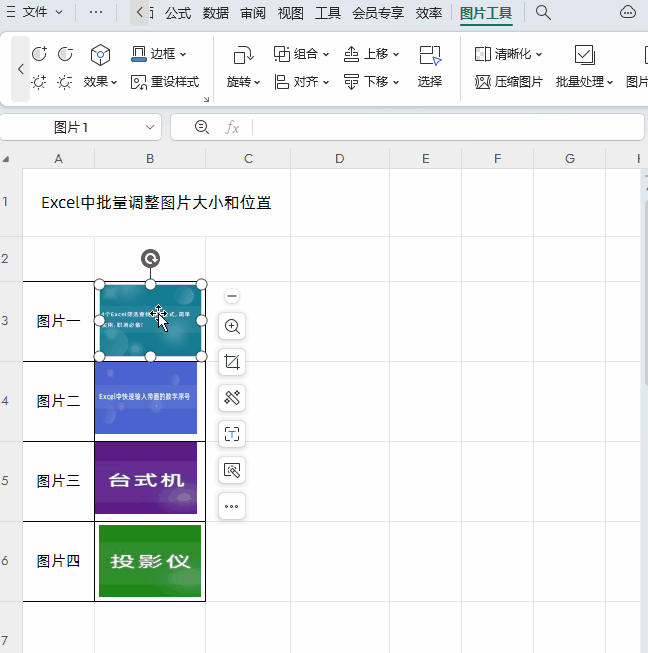Switch to the 会员专享 tab
Viewport: 648px width, 653px height.
(x=378, y=13)
